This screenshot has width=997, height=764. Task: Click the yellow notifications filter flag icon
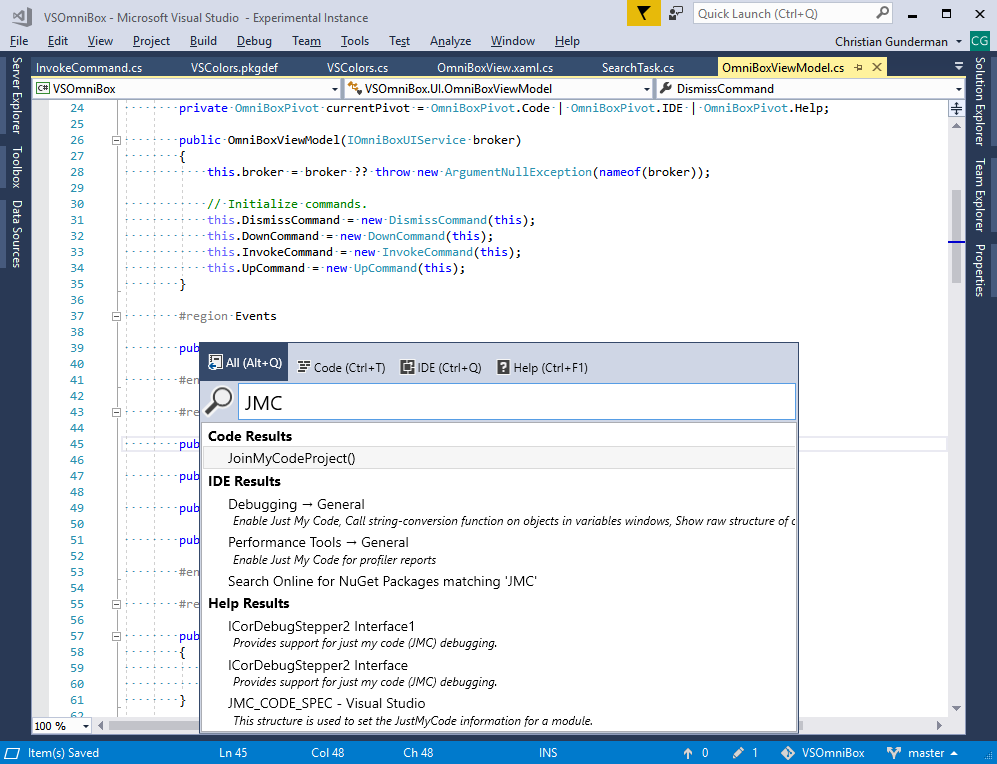(x=643, y=13)
